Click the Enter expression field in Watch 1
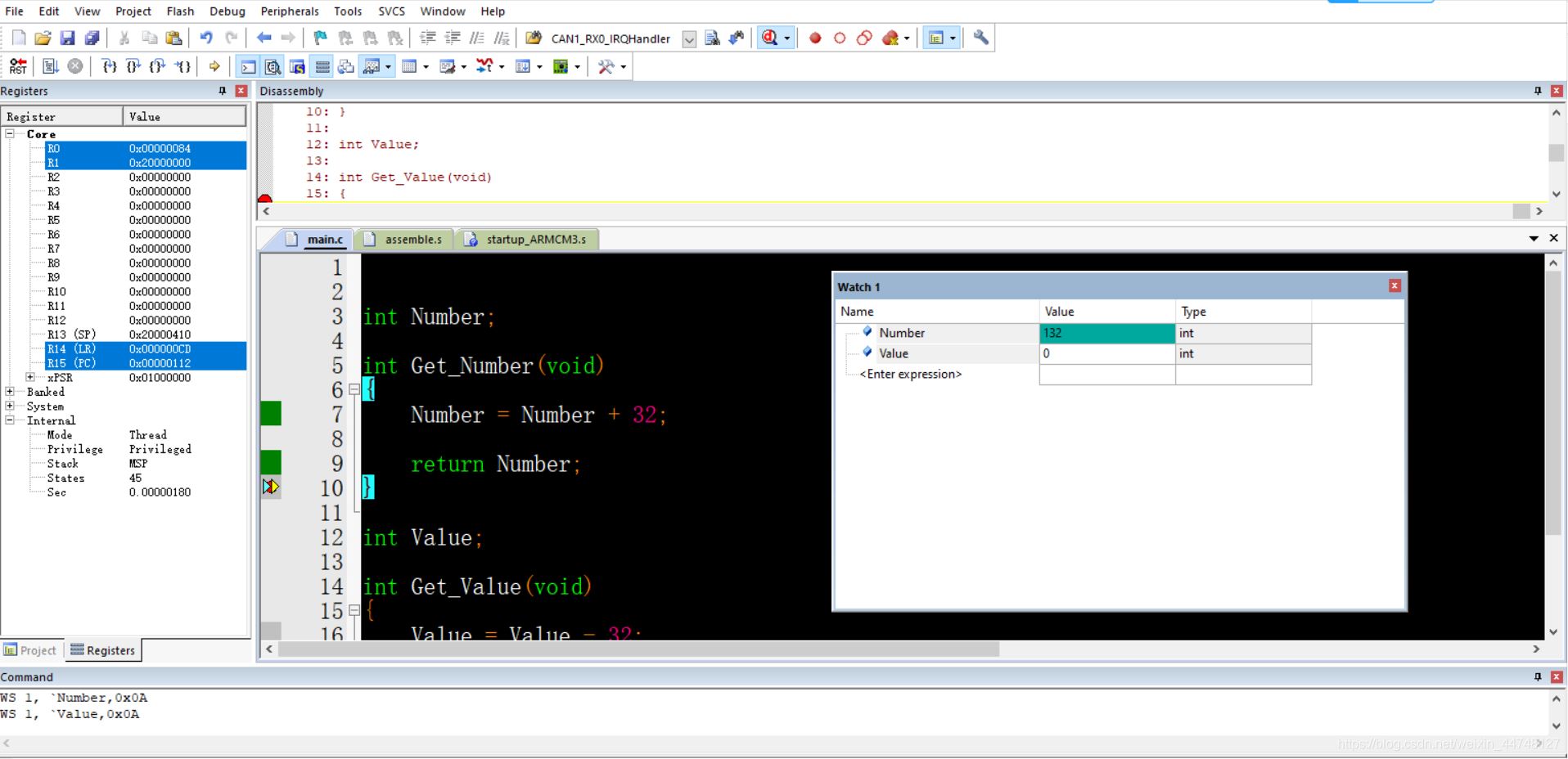This screenshot has height=759, width=1568. (910, 374)
